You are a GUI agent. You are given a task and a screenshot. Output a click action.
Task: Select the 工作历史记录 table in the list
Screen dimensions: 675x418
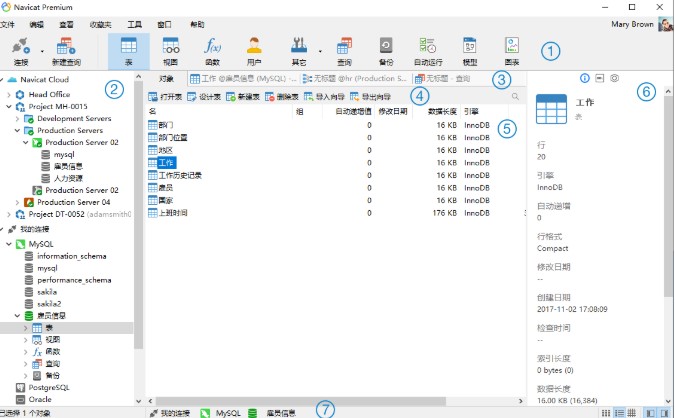tap(180, 174)
